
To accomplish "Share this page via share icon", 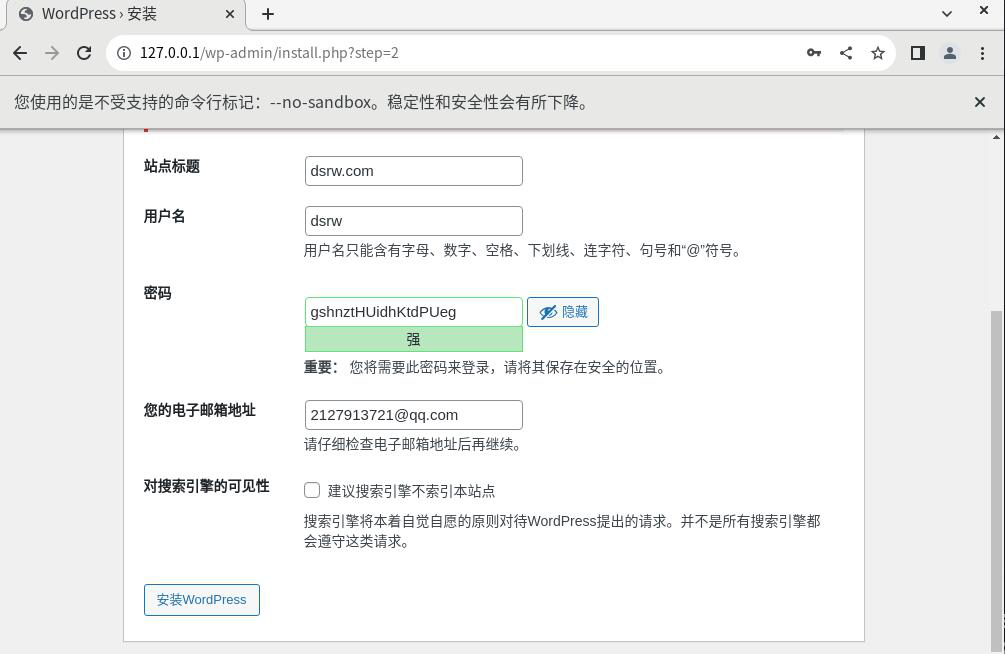I will click(x=846, y=53).
